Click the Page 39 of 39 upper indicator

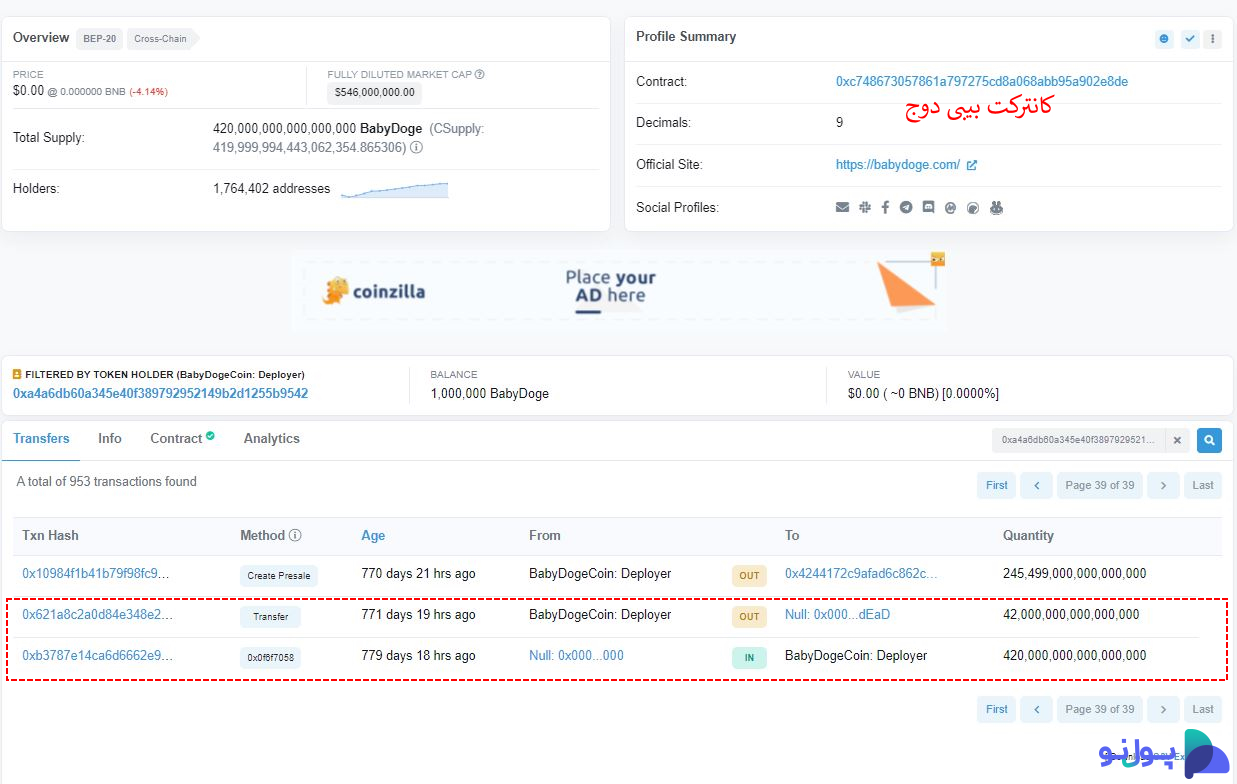1100,485
